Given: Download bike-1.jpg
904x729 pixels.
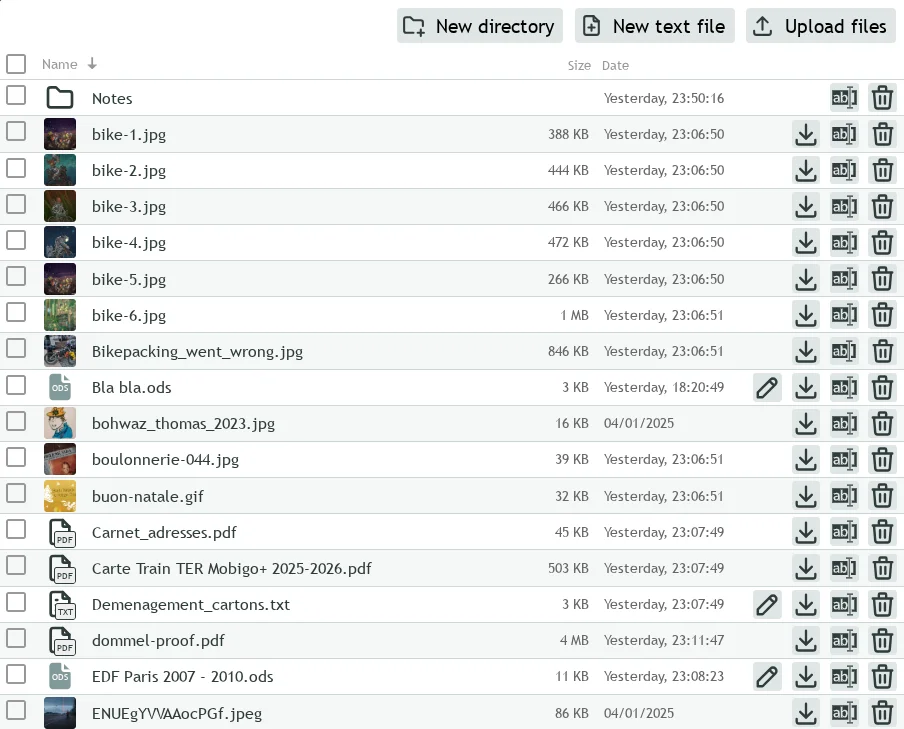Looking at the screenshot, I should (805, 134).
